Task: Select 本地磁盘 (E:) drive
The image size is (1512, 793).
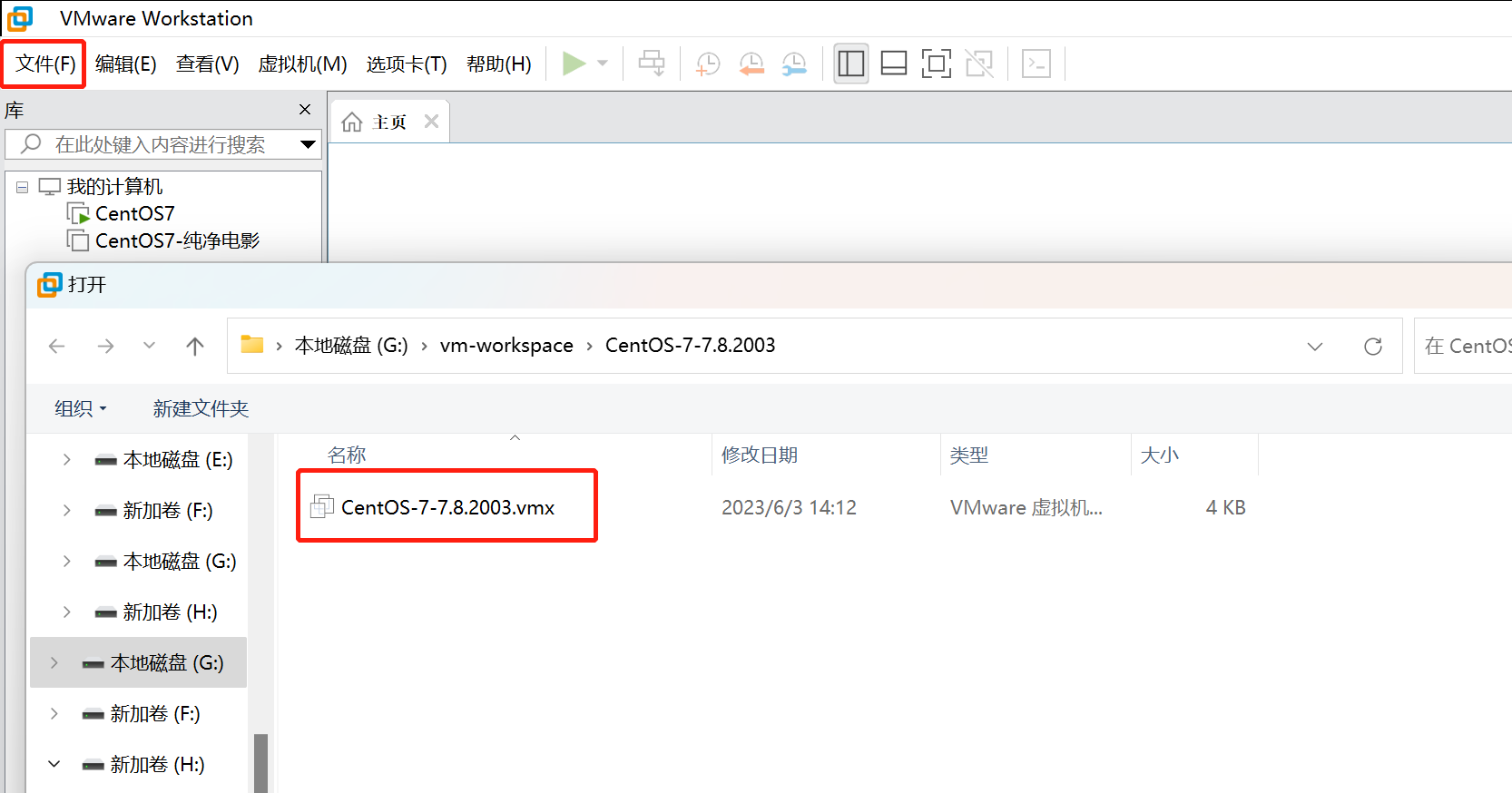Action: pos(178,460)
